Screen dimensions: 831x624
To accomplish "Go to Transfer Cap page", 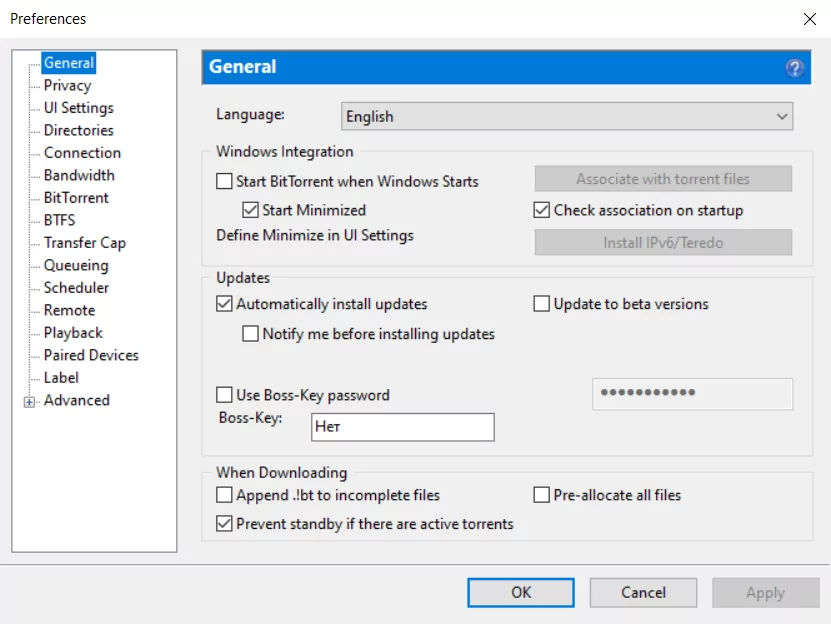I will tap(85, 242).
